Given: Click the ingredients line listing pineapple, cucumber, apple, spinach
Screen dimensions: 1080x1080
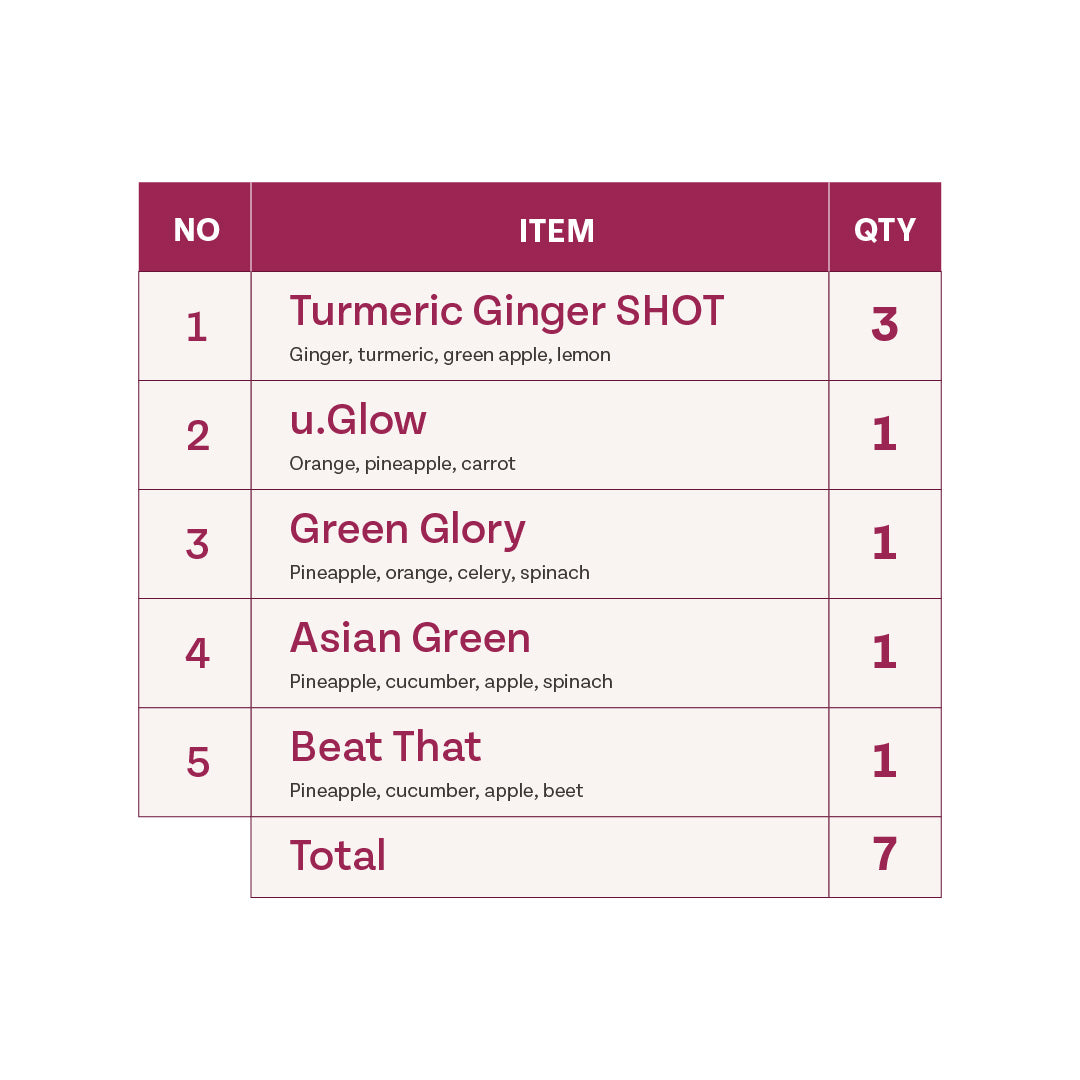Looking at the screenshot, I should (451, 682).
